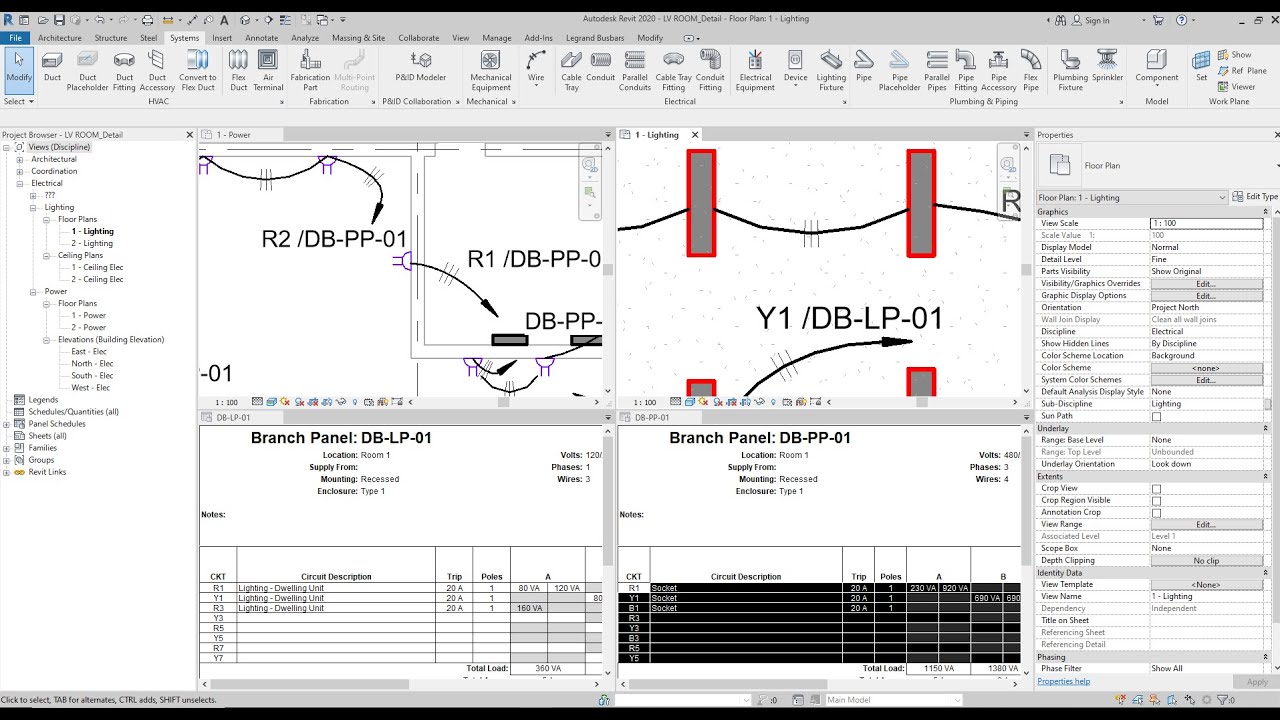Select the Duct tool in ribbon

52,66
